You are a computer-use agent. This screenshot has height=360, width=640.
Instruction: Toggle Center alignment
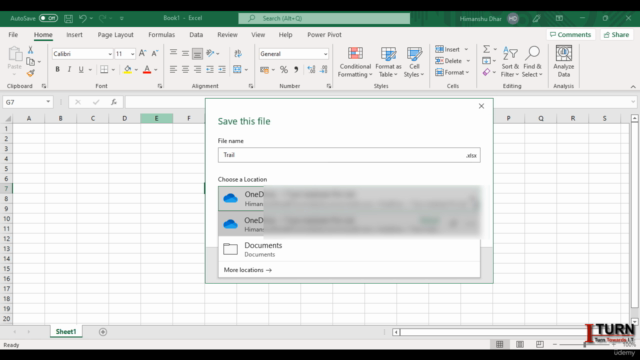[185, 70]
